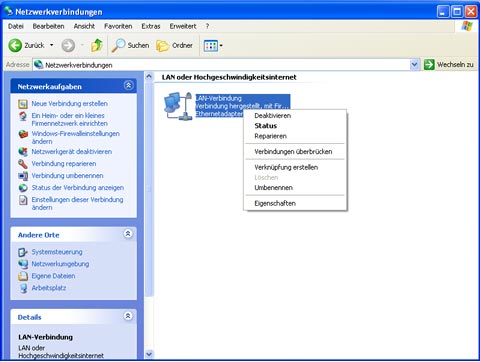Open the views button in the toolbar
The height and width of the screenshot is (362, 480).
tap(211, 46)
